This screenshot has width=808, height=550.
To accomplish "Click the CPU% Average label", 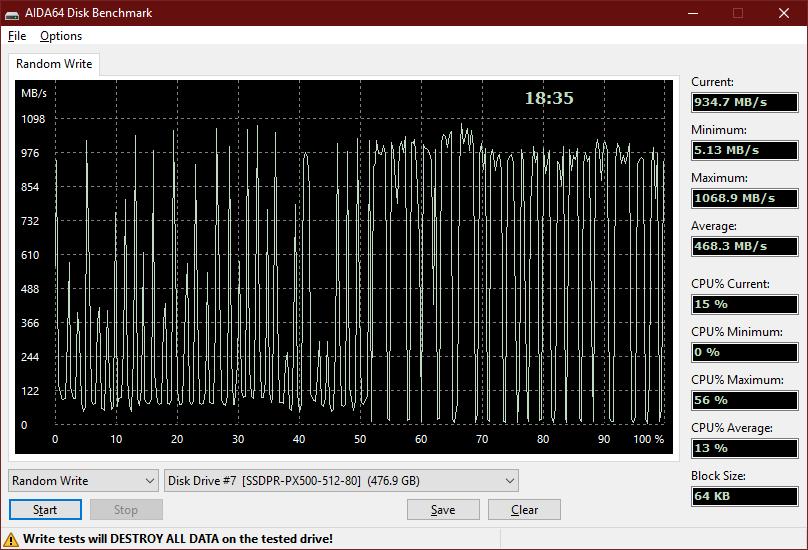I will pos(732,428).
